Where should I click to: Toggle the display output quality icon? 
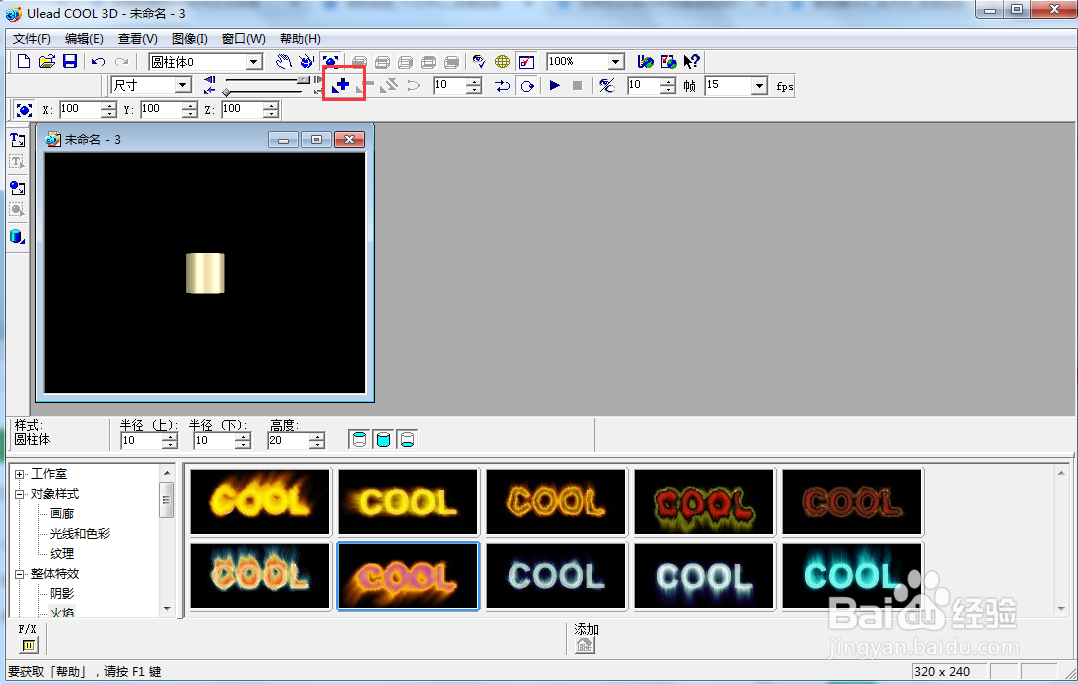point(527,62)
